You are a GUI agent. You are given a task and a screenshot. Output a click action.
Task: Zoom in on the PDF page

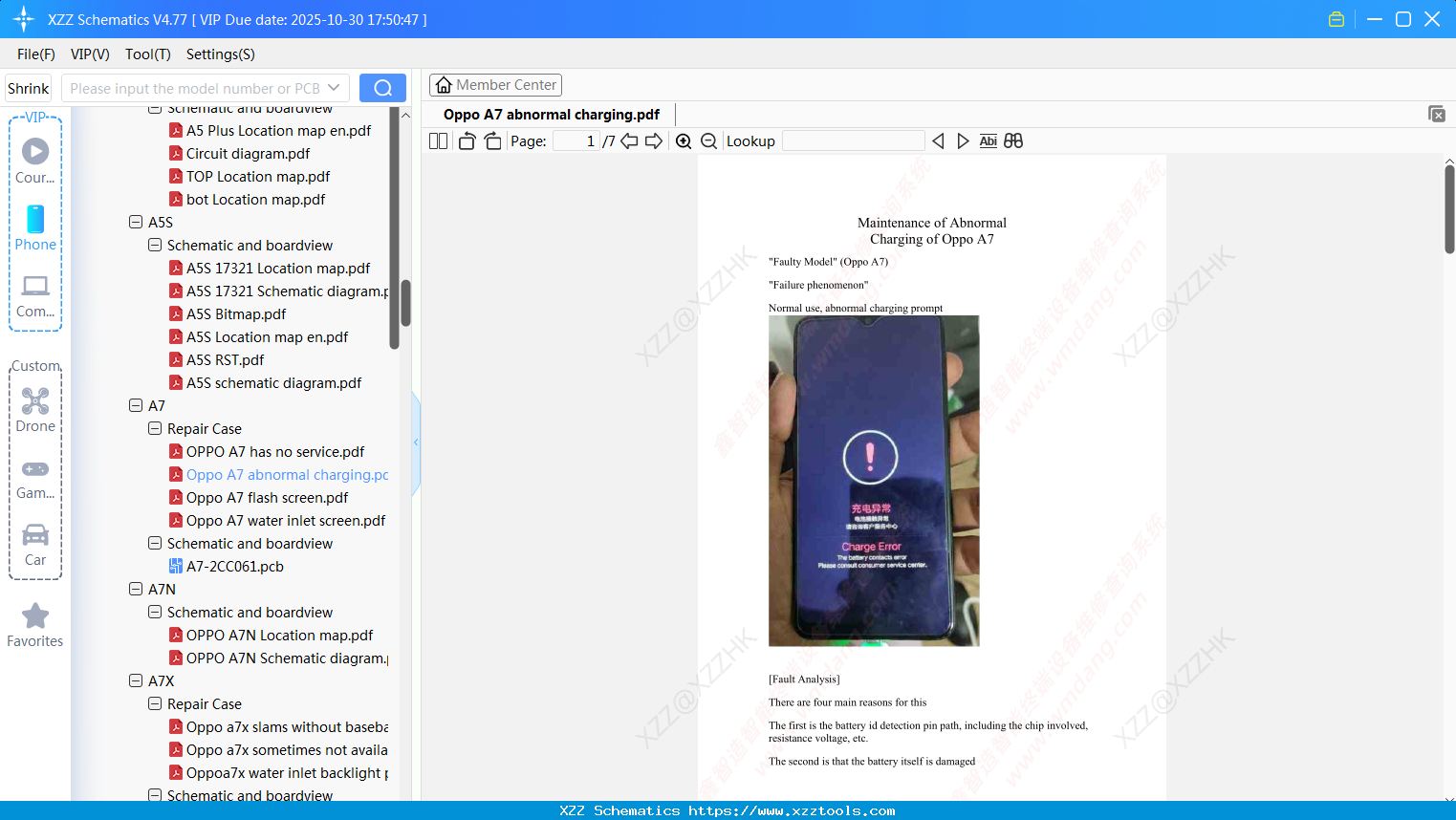684,140
